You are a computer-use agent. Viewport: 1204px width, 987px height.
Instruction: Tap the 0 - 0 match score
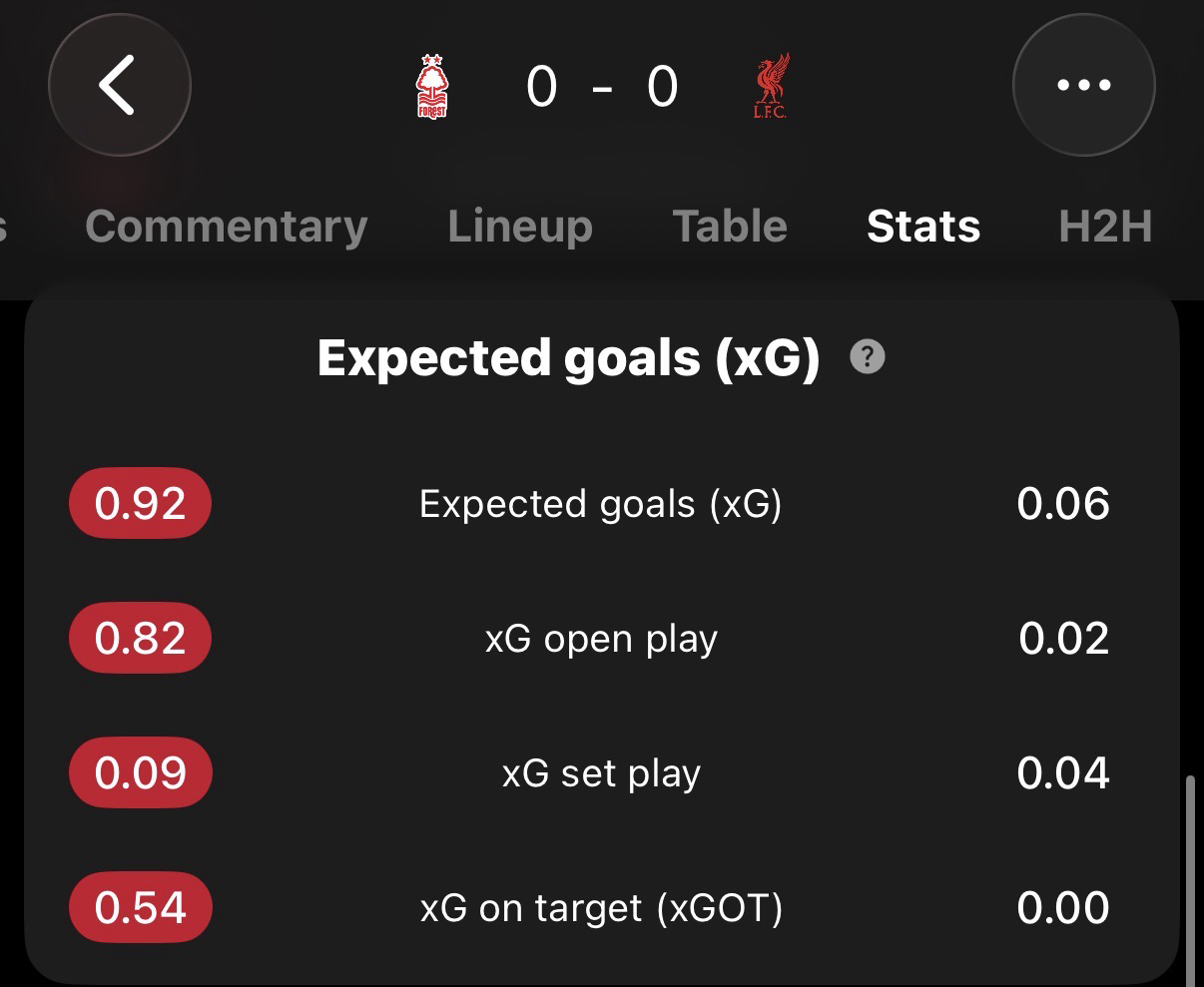coord(602,87)
